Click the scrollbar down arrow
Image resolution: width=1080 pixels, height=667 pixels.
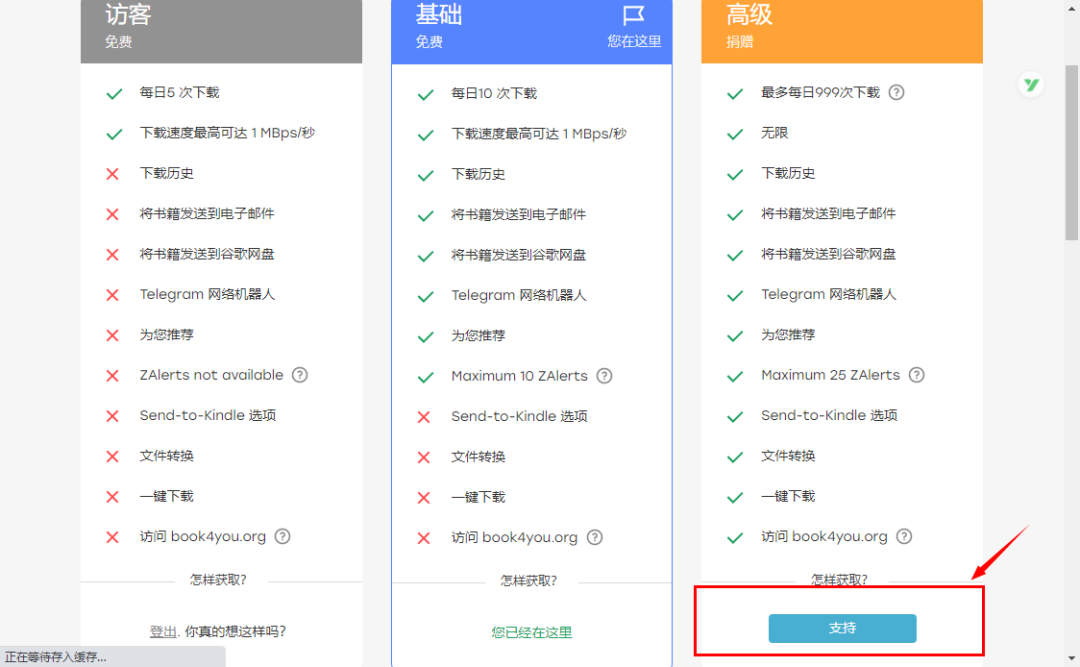coord(1072,659)
